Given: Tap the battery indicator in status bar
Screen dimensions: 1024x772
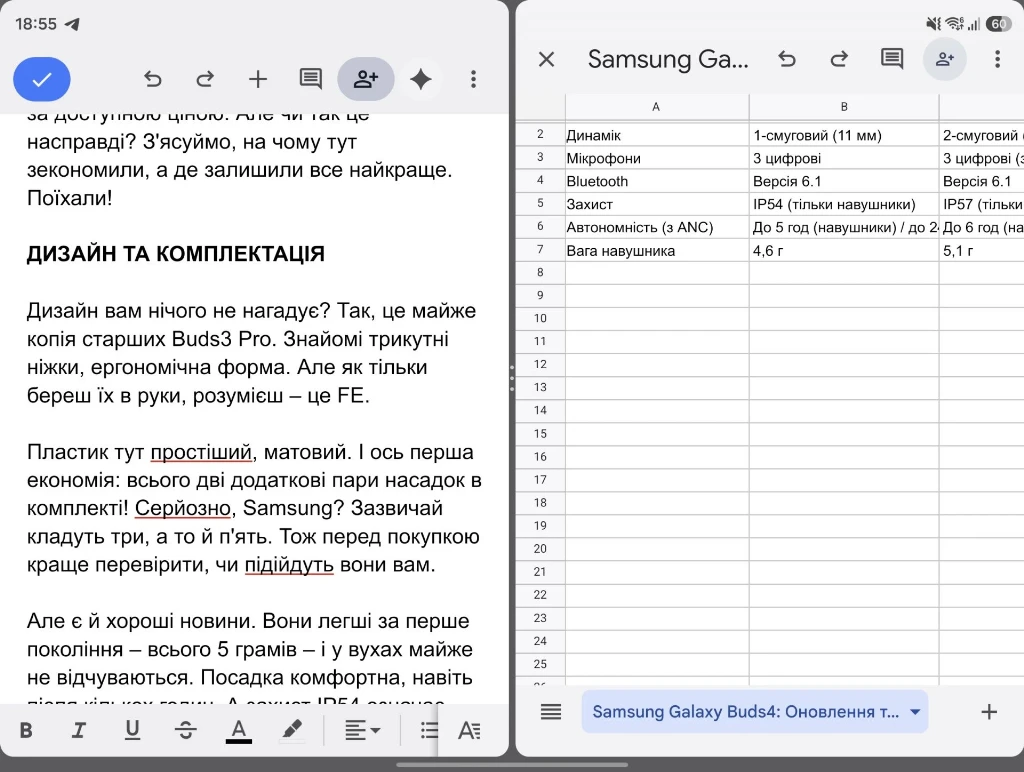Looking at the screenshot, I should click(x=998, y=24).
